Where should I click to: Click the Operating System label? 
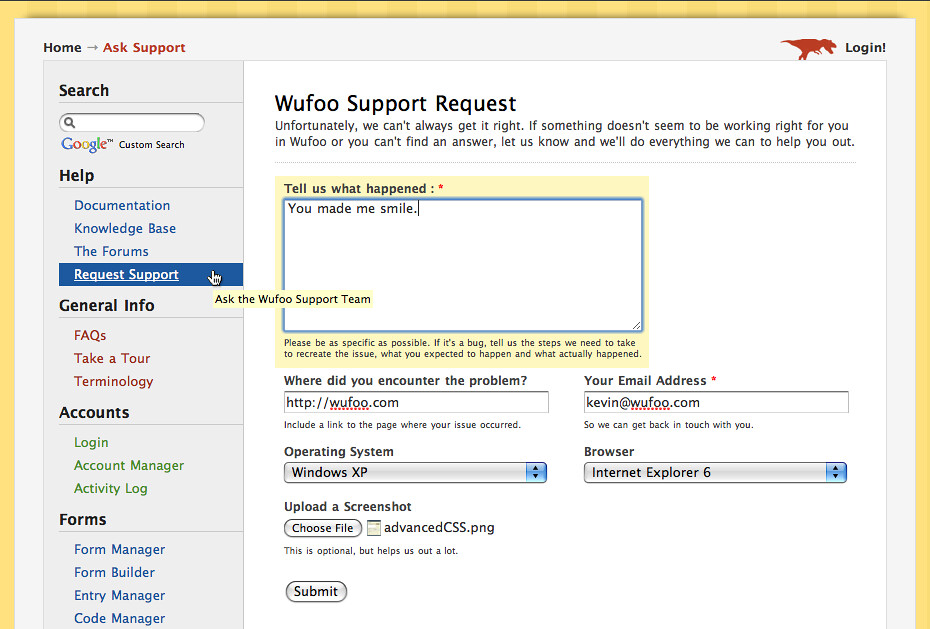[x=339, y=452]
